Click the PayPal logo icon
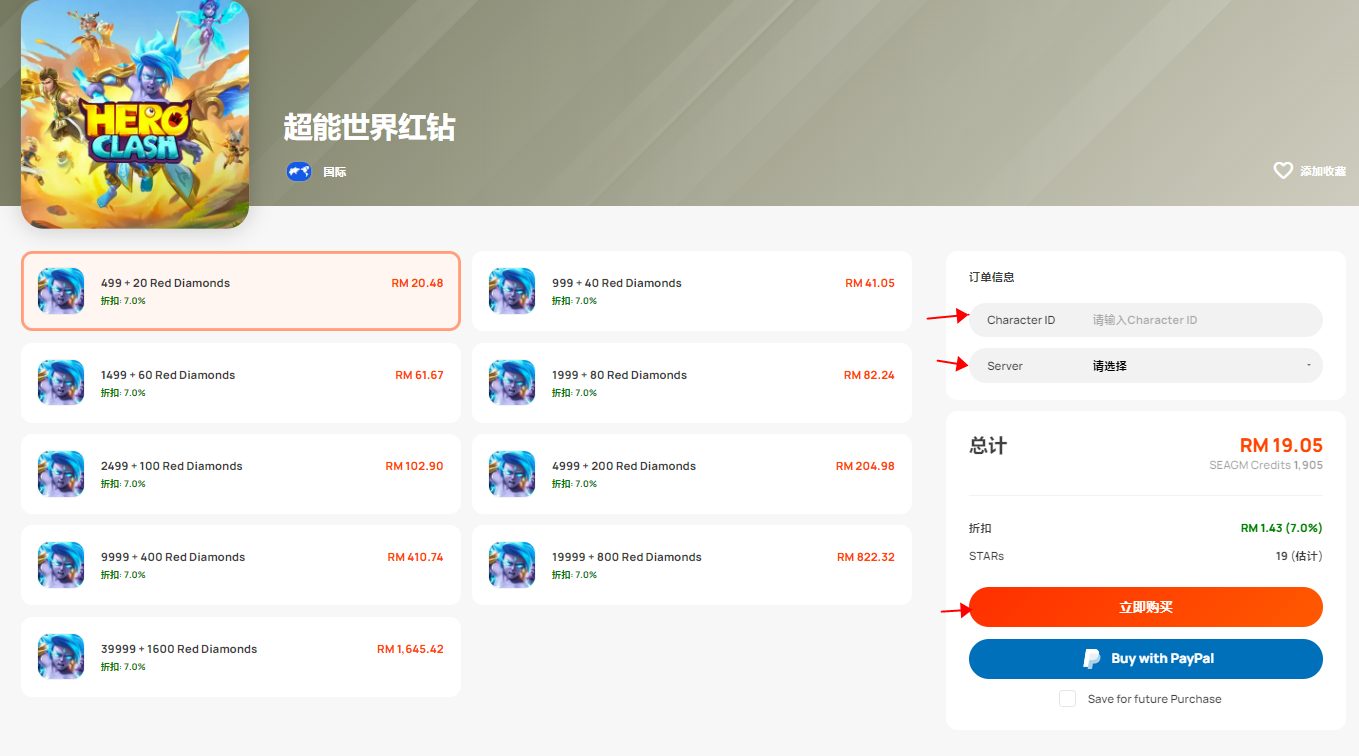Viewport: 1359px width, 756px height. pos(1092,659)
